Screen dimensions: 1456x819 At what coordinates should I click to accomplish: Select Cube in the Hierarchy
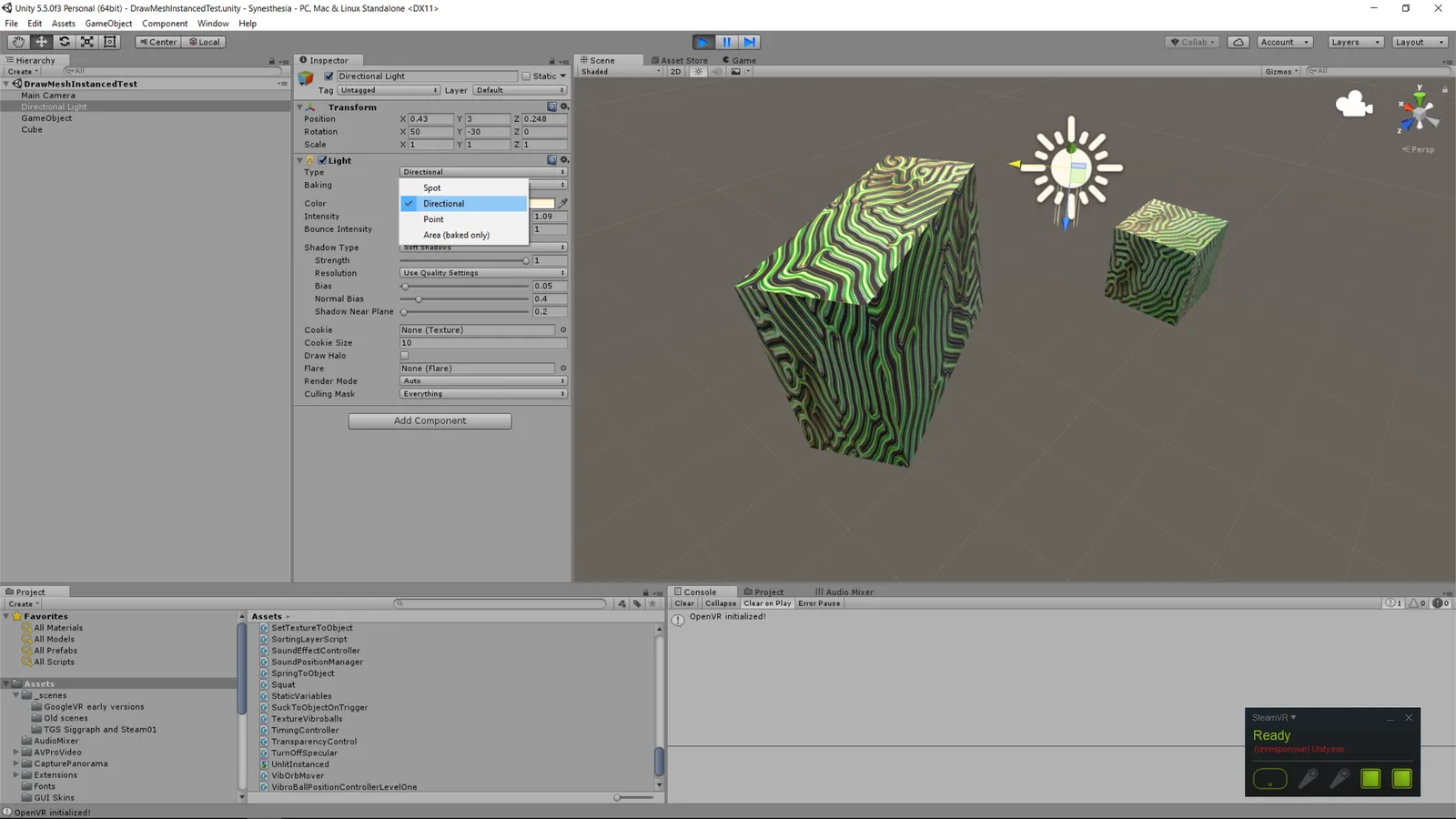[32, 129]
